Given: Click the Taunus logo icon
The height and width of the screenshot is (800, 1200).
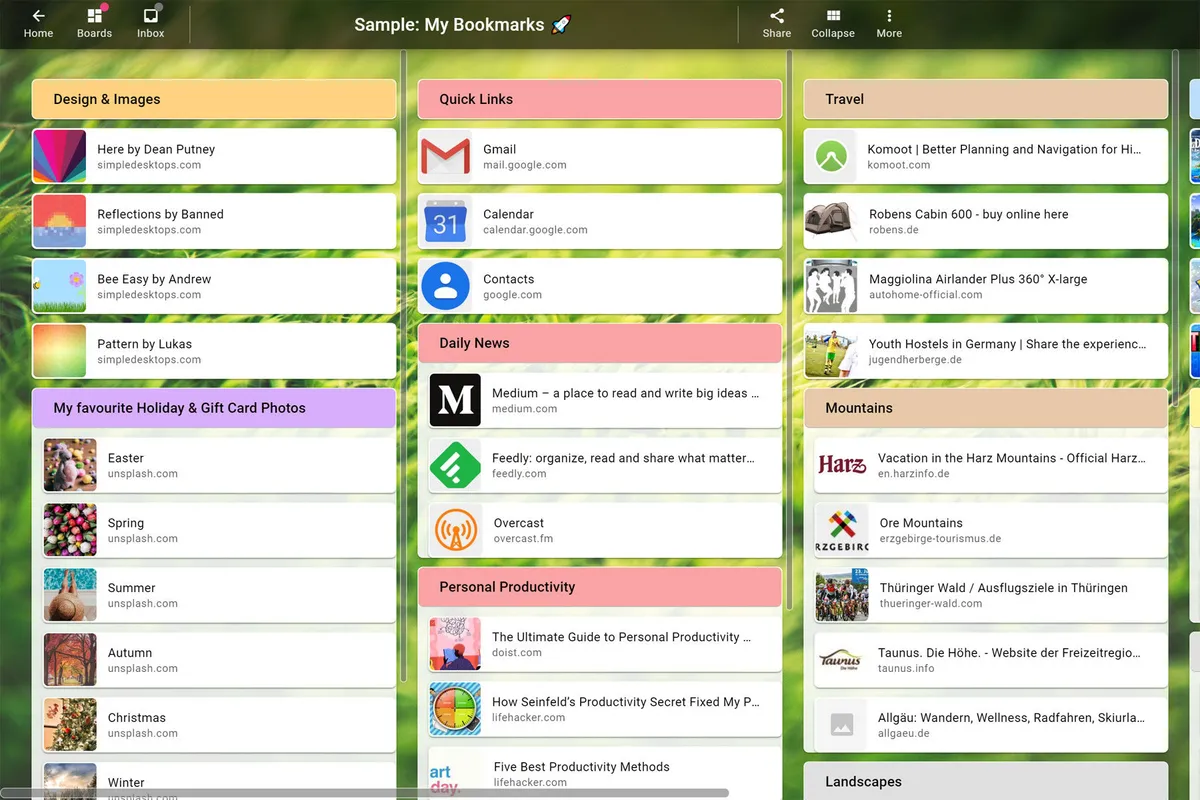Looking at the screenshot, I should [841, 660].
